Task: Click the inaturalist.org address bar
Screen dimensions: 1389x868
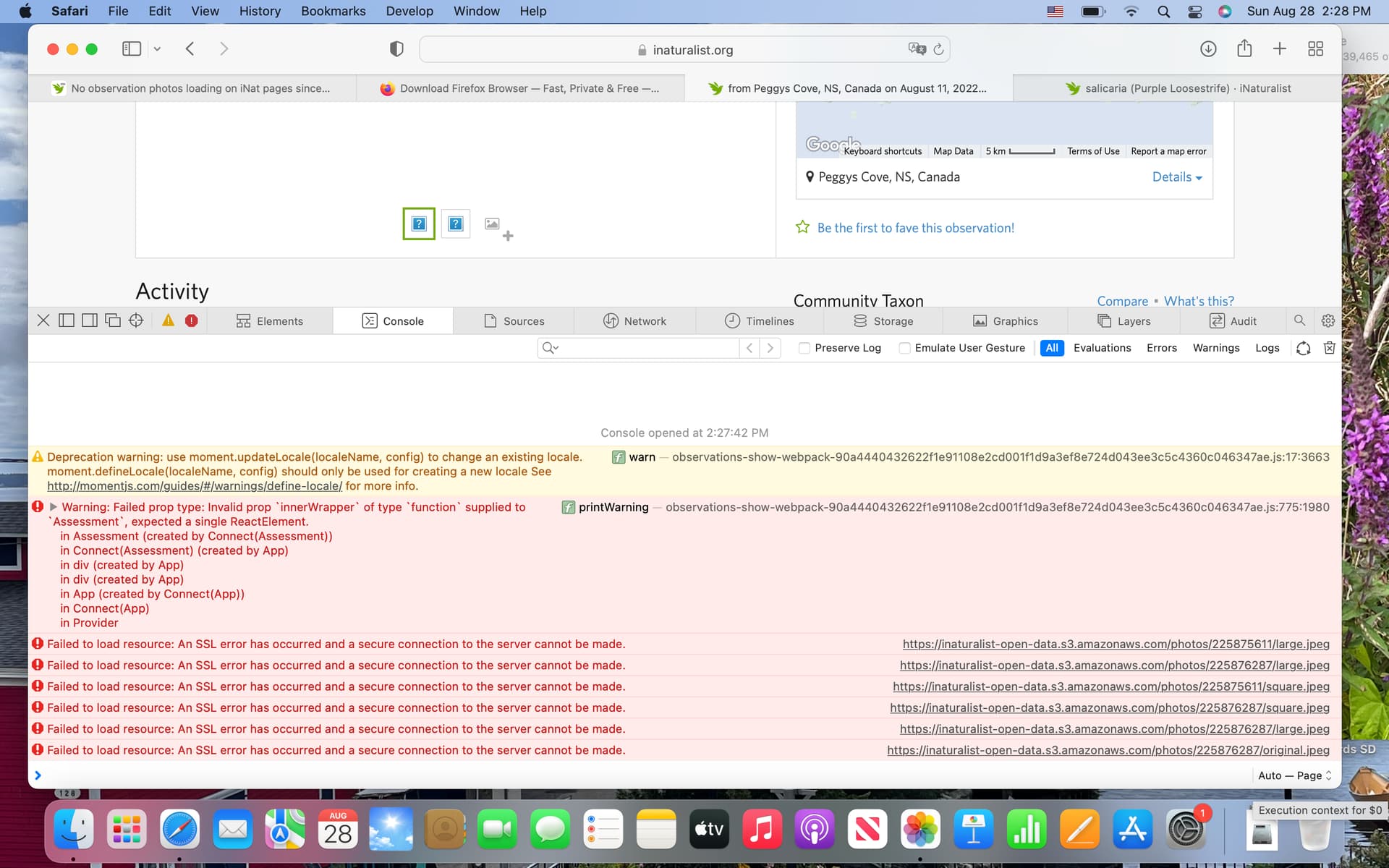Action: pyautogui.click(x=684, y=49)
